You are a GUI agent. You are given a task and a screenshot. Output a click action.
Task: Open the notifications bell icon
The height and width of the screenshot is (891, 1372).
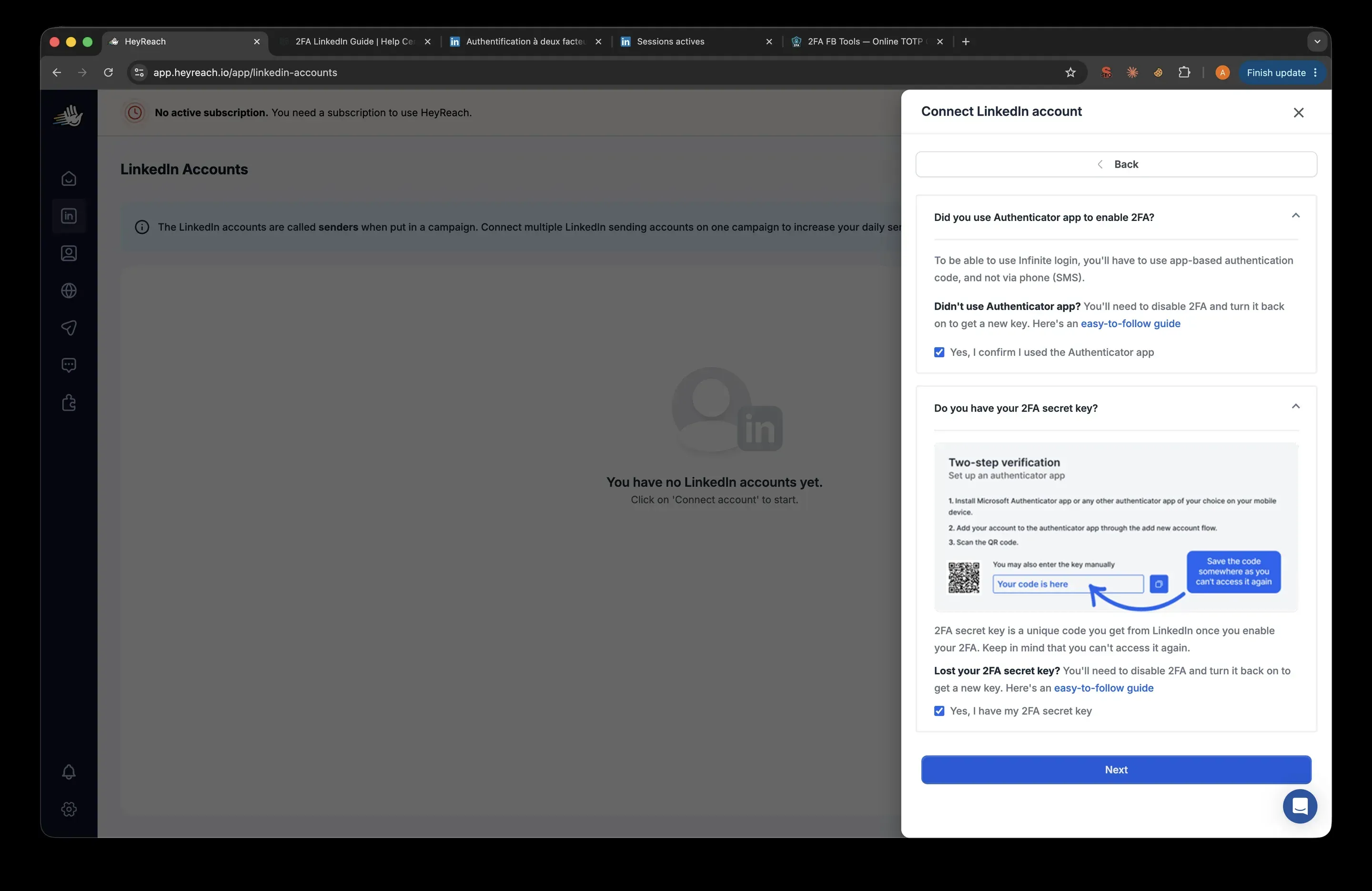click(69, 771)
